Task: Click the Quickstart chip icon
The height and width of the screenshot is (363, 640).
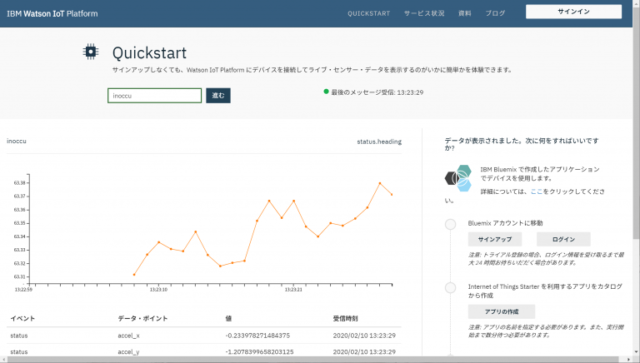Action: point(90,52)
